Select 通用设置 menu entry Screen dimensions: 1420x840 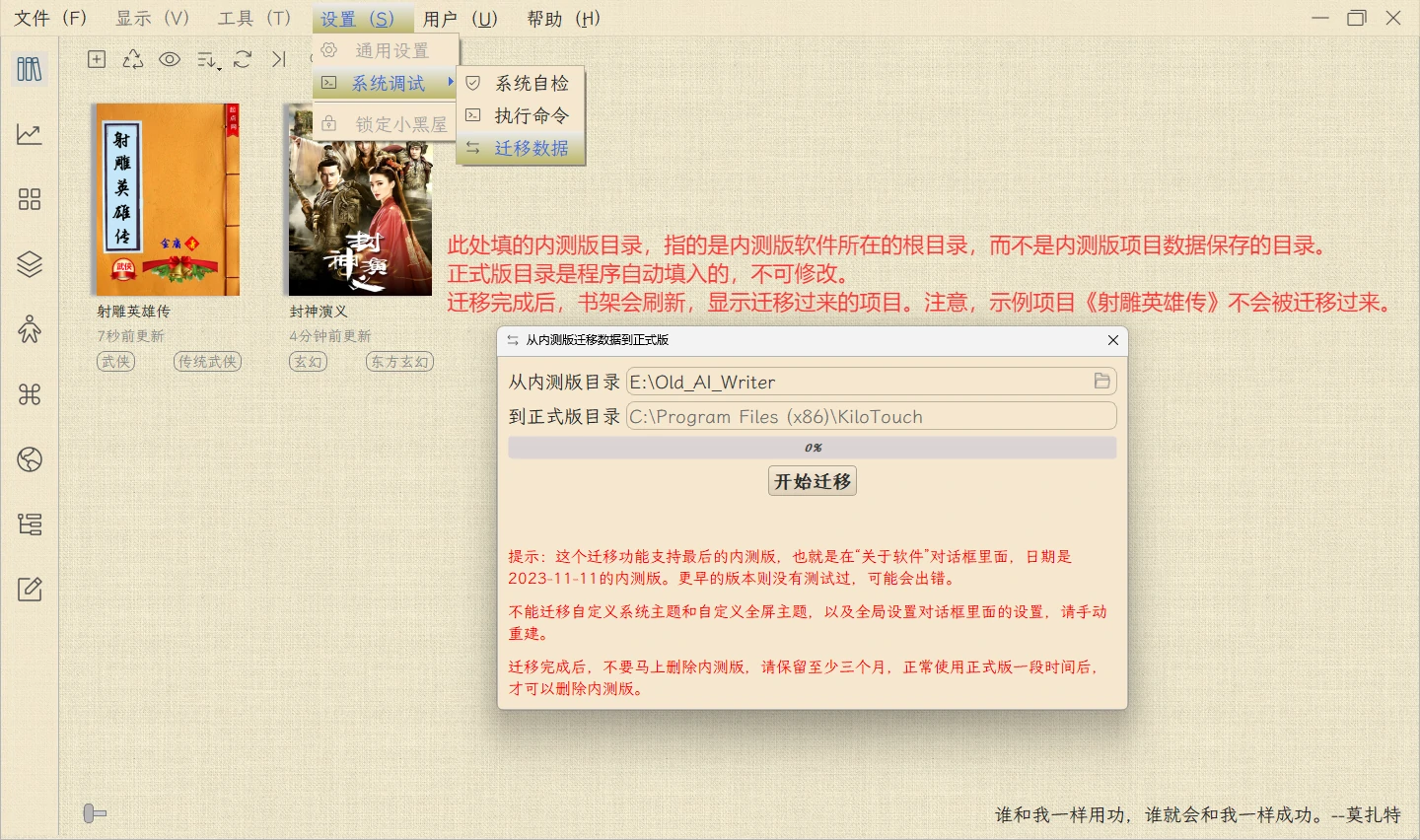tap(386, 50)
